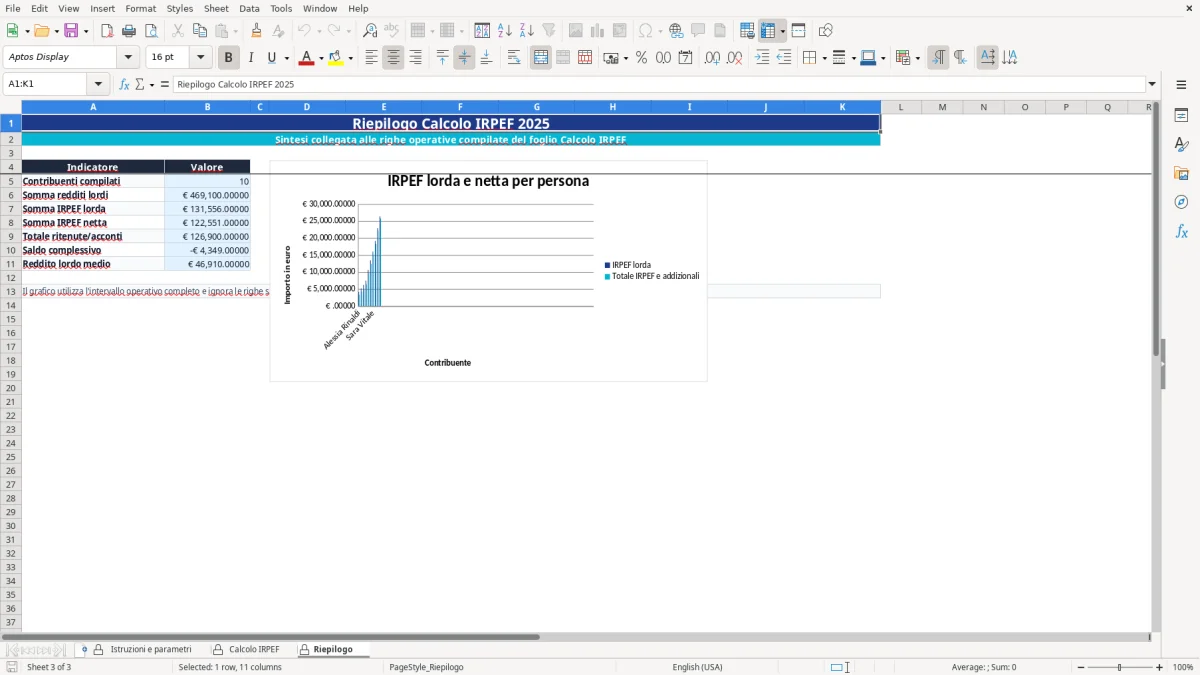1200x675 pixels.
Task: Open the Name Box dropdown arrow
Action: pyautogui.click(x=98, y=85)
